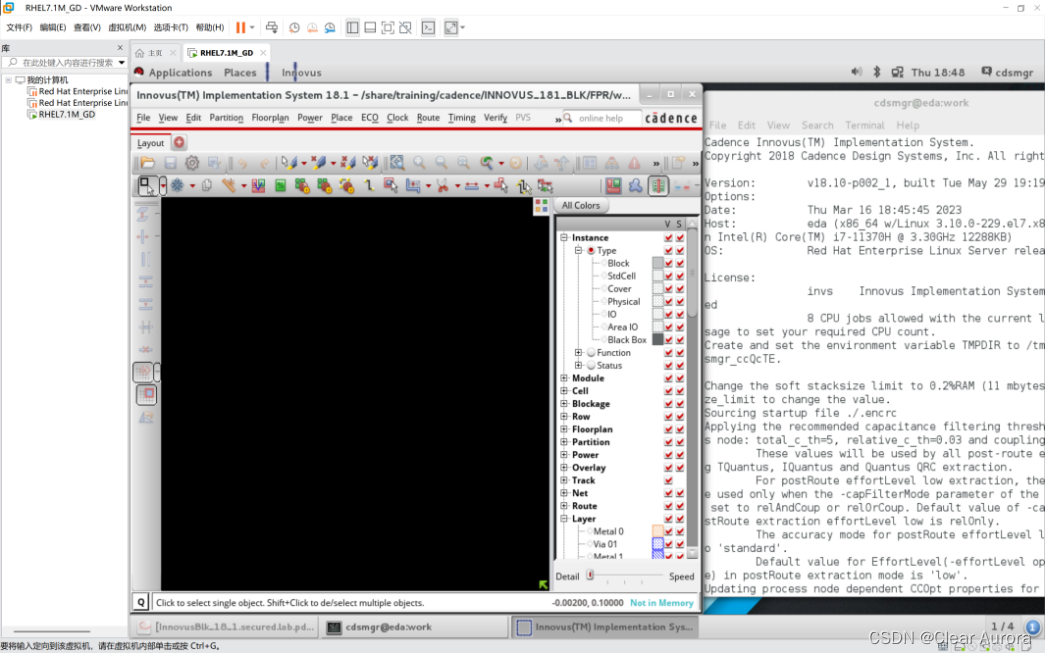The width and height of the screenshot is (1046, 654).
Task: Collapse the Instance tree node
Action: (x=564, y=237)
